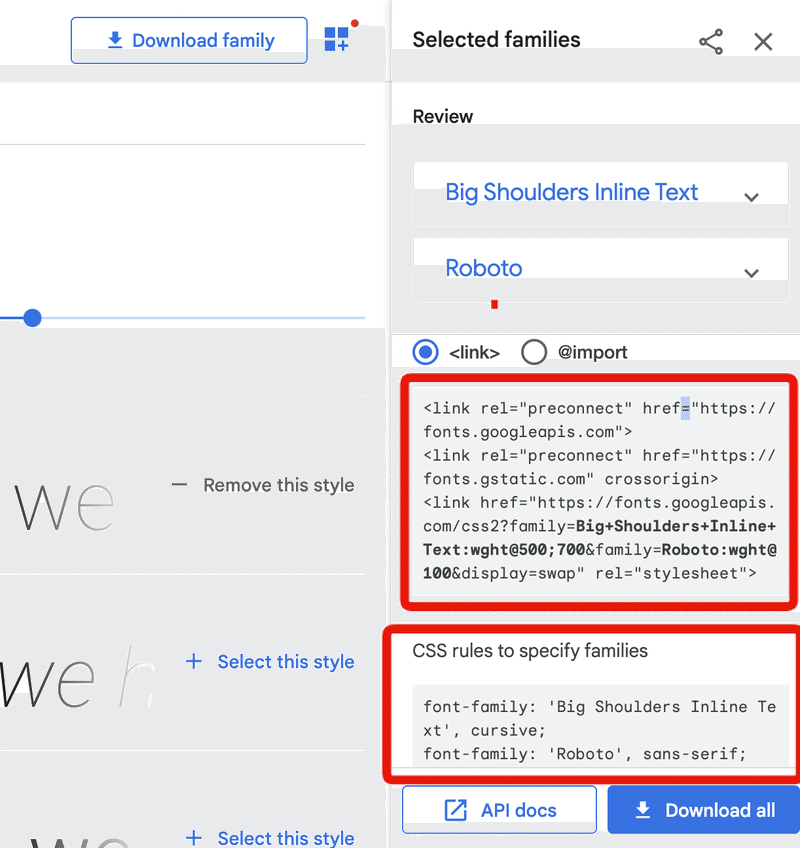Viewport: 800px width, 848px height.
Task: Select the @import radio option
Action: (534, 352)
